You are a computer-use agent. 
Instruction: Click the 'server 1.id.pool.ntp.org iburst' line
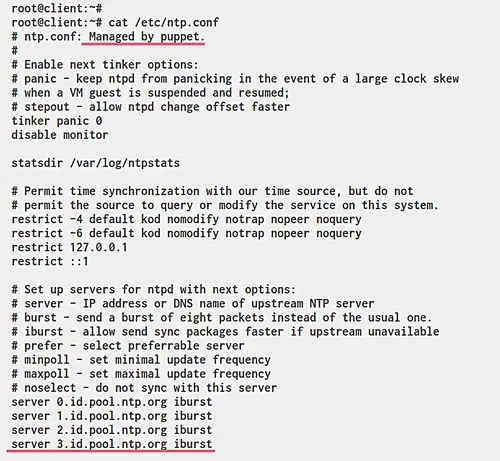coord(112,416)
